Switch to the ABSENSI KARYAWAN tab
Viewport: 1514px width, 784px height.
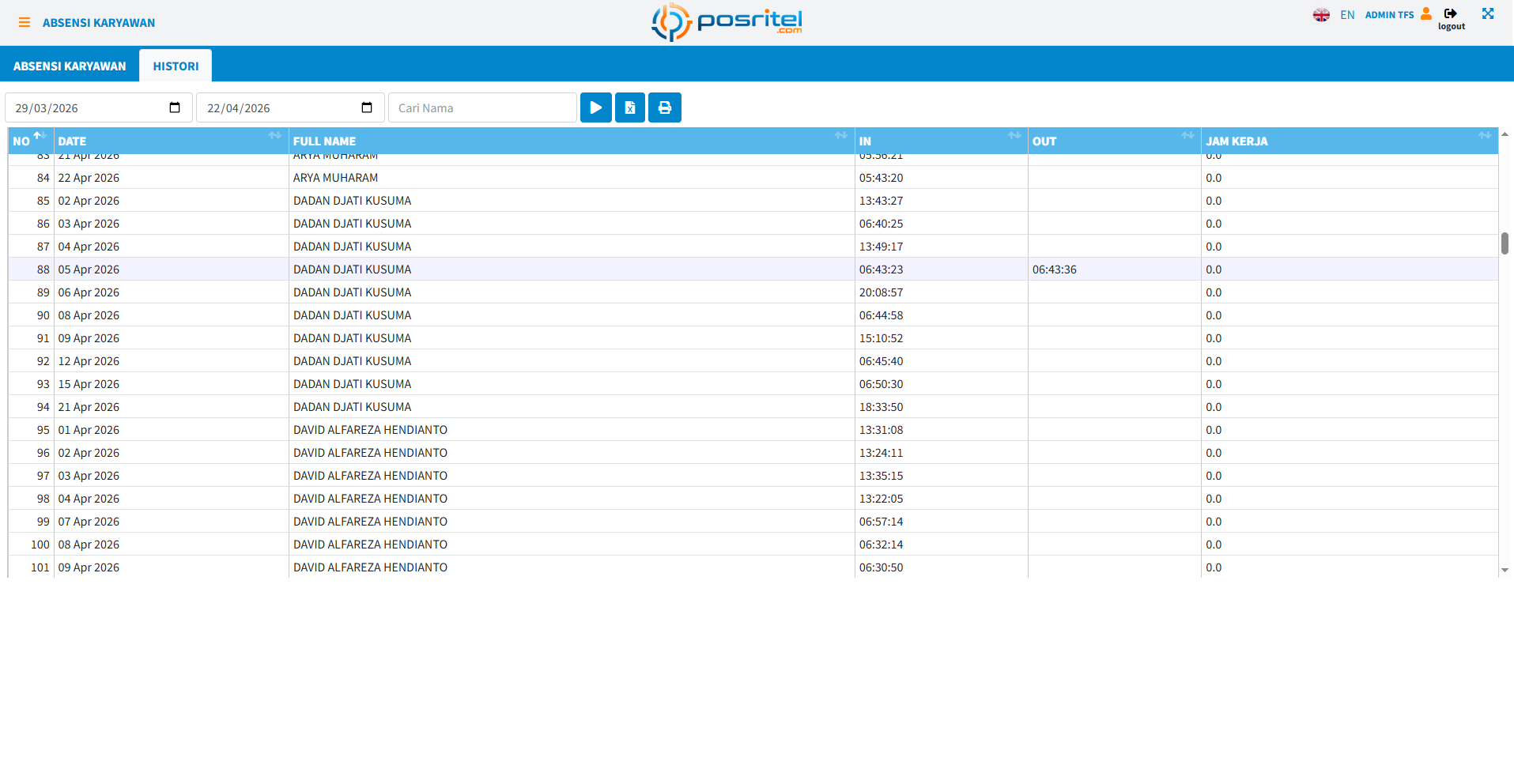[70, 66]
